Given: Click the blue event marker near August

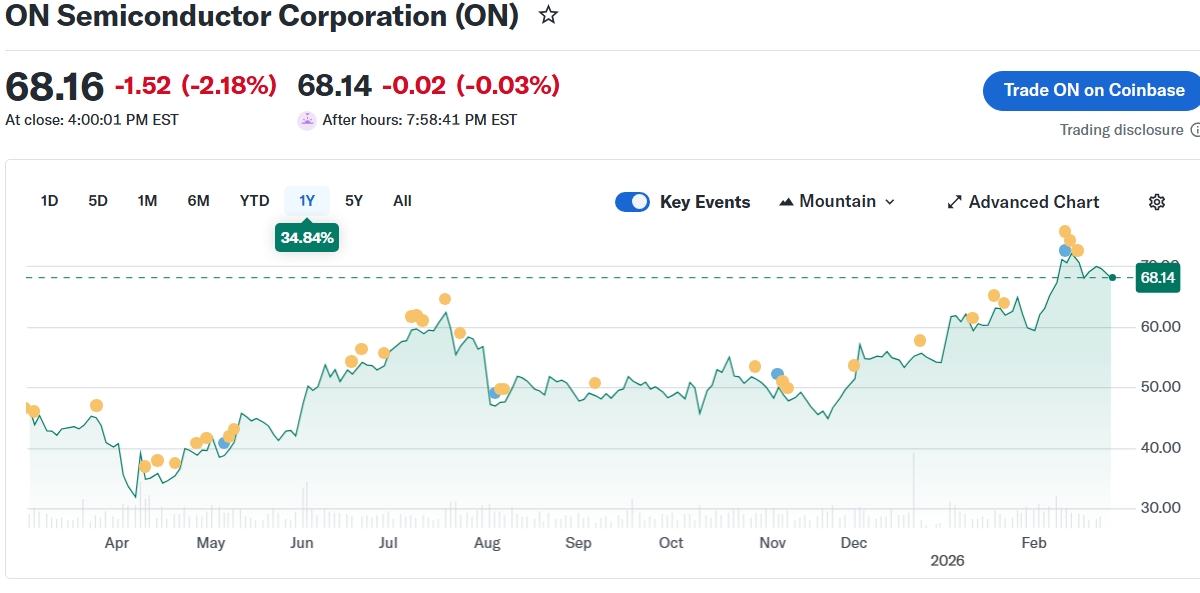Looking at the screenshot, I should pyautogui.click(x=495, y=393).
